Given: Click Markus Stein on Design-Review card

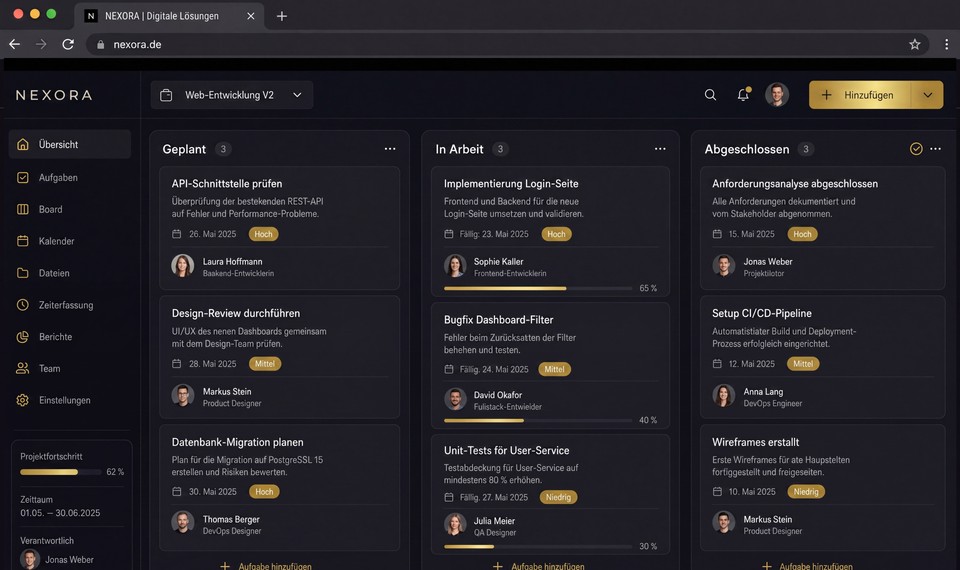Looking at the screenshot, I should 227,391.
